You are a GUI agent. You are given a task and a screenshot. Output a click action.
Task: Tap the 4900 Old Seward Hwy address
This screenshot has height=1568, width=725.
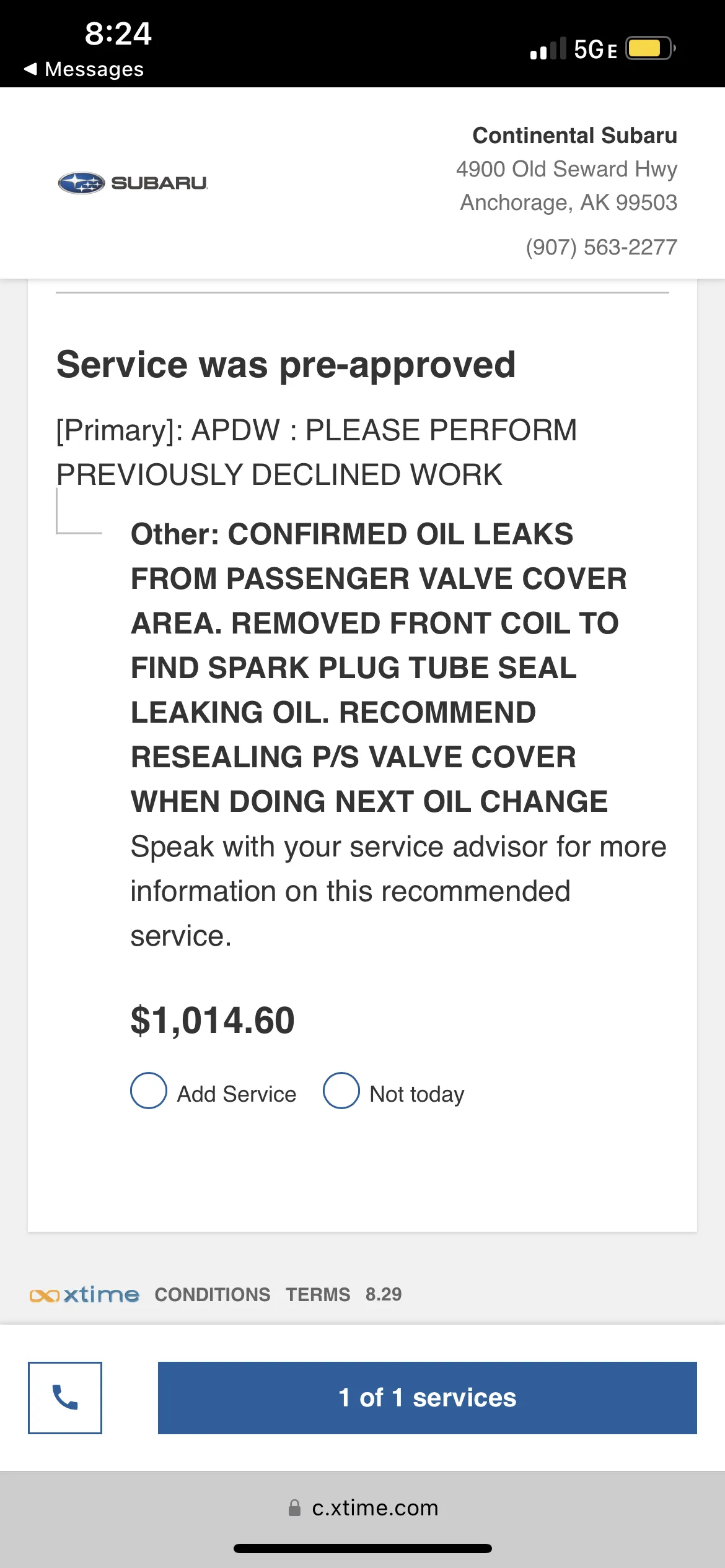click(x=566, y=168)
